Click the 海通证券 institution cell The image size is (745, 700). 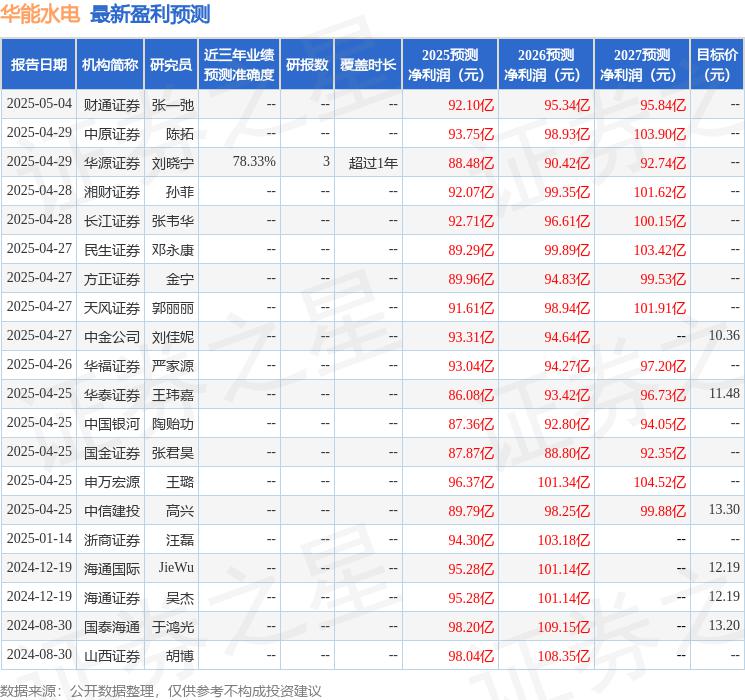[x=112, y=598]
